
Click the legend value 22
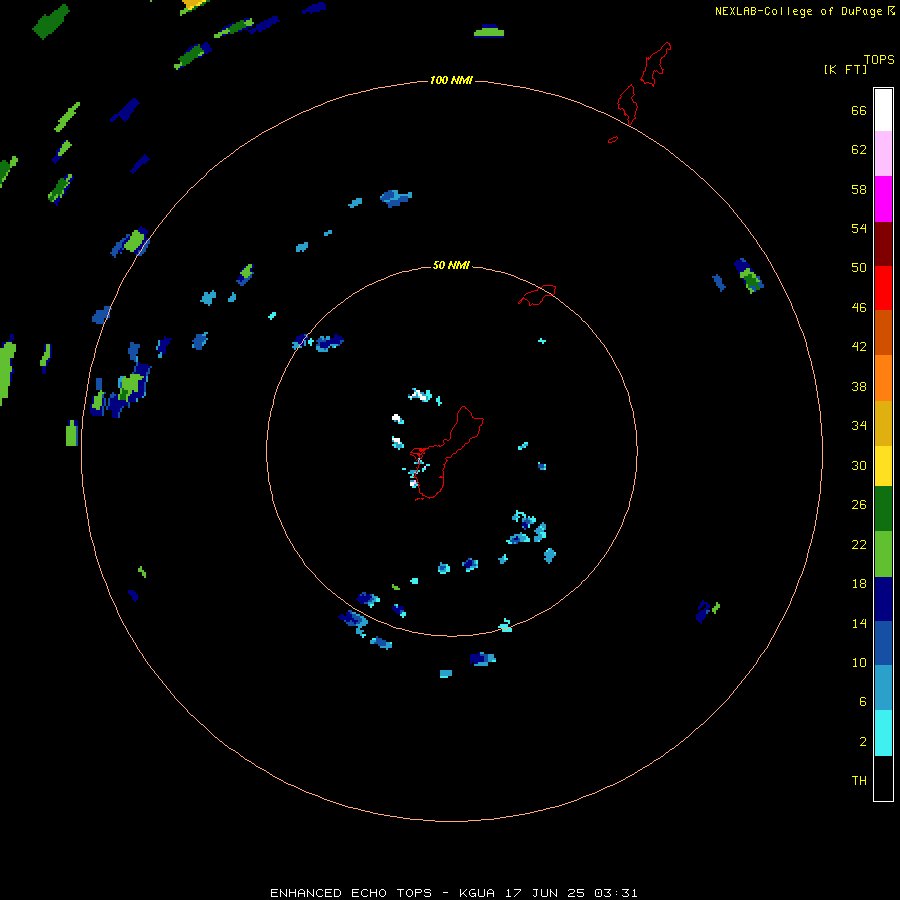click(859, 544)
